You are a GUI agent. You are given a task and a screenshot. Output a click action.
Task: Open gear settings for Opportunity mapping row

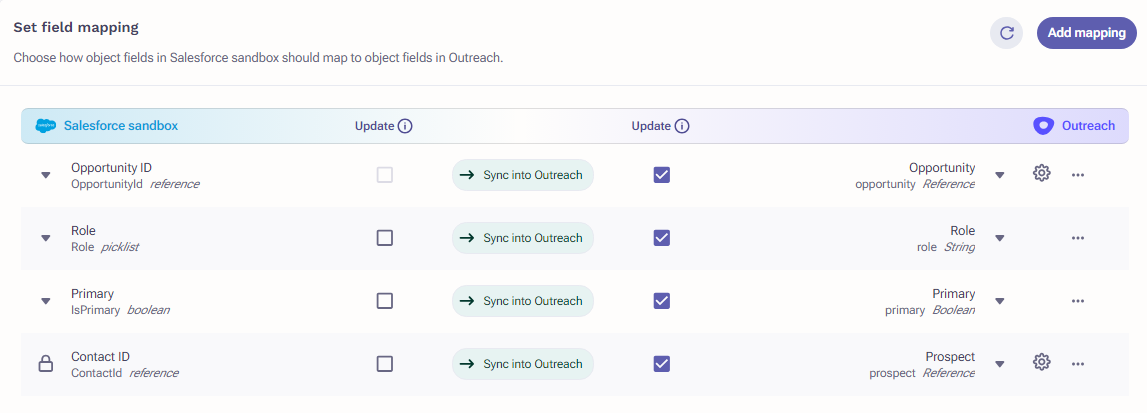(1042, 174)
